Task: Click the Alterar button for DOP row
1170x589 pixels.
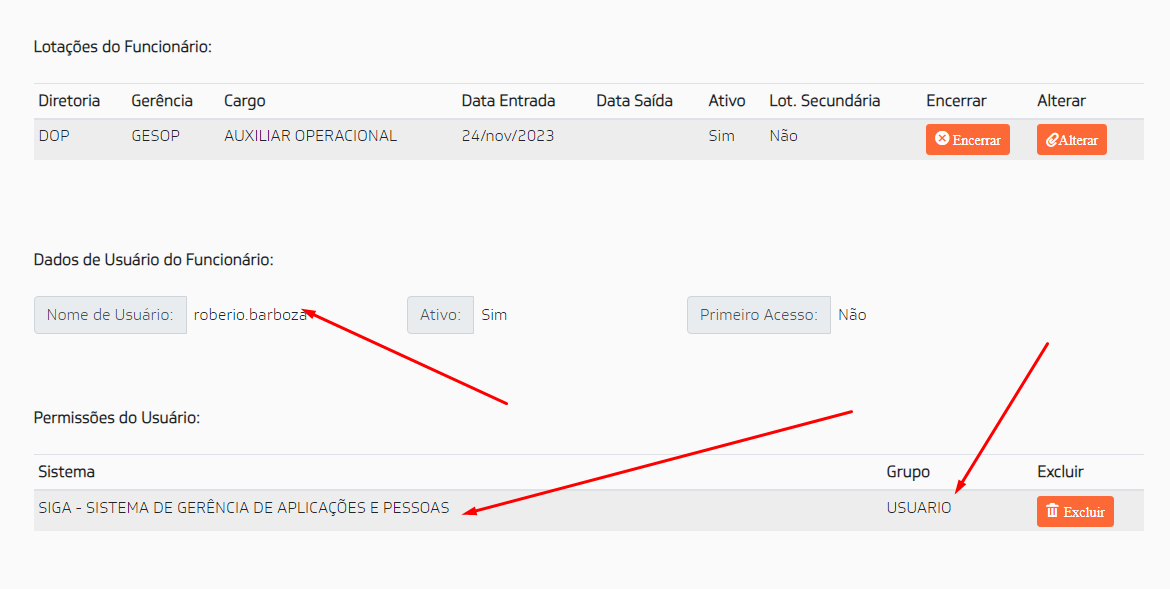Action: 1072,140
